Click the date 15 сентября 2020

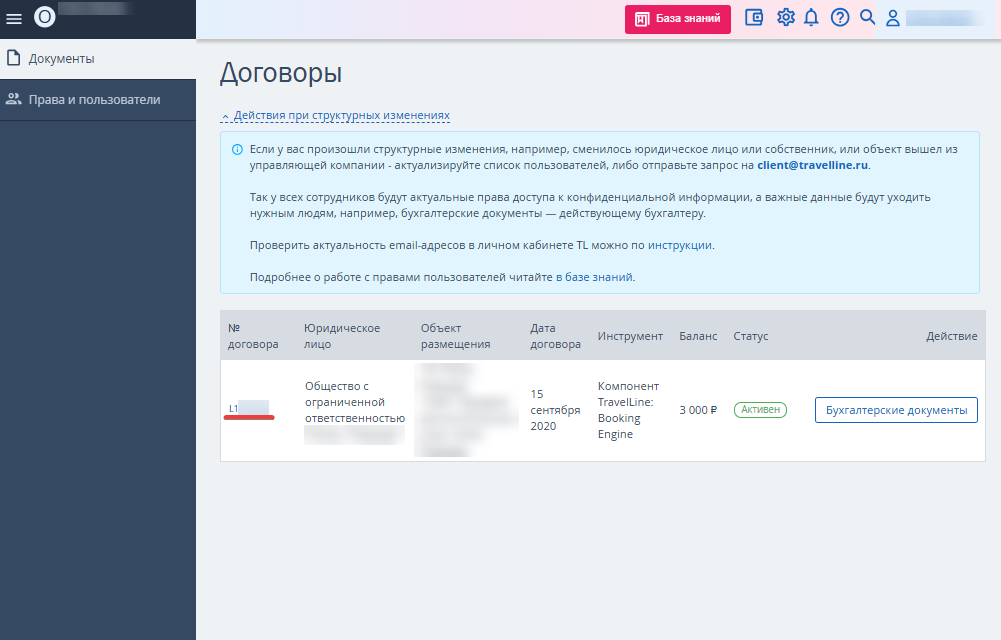coord(555,410)
